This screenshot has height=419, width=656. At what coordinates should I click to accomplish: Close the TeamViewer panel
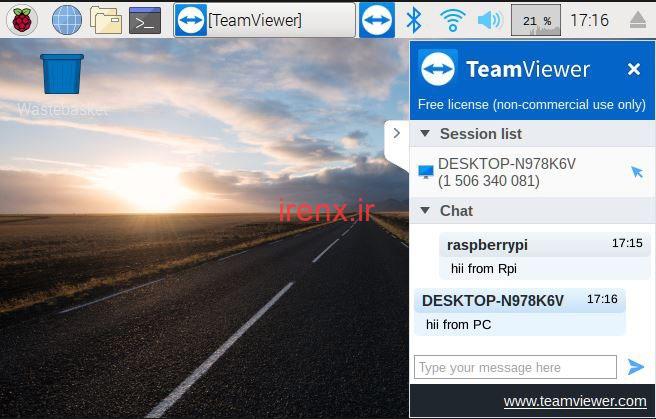coord(633,69)
